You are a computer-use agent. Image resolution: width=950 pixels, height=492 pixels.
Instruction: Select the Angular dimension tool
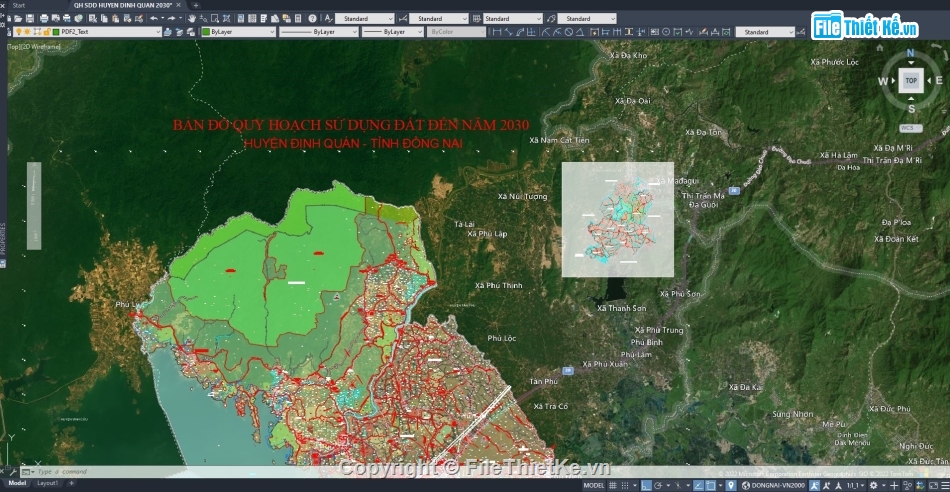click(580, 32)
